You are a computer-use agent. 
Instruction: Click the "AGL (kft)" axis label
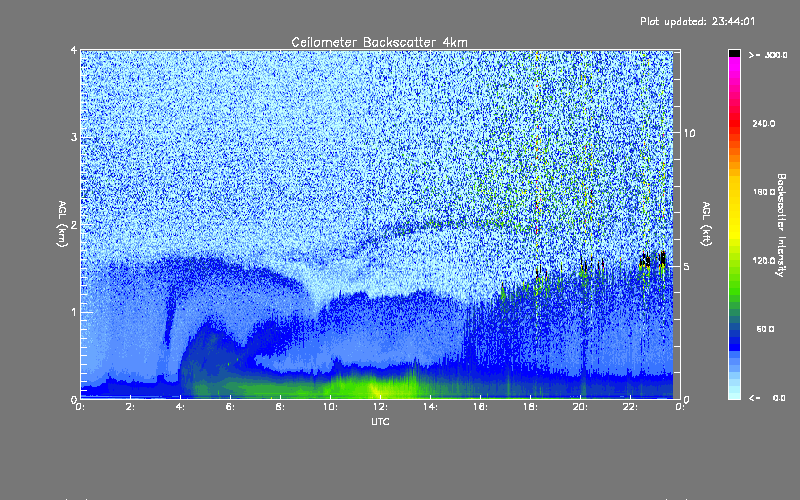[x=707, y=224]
